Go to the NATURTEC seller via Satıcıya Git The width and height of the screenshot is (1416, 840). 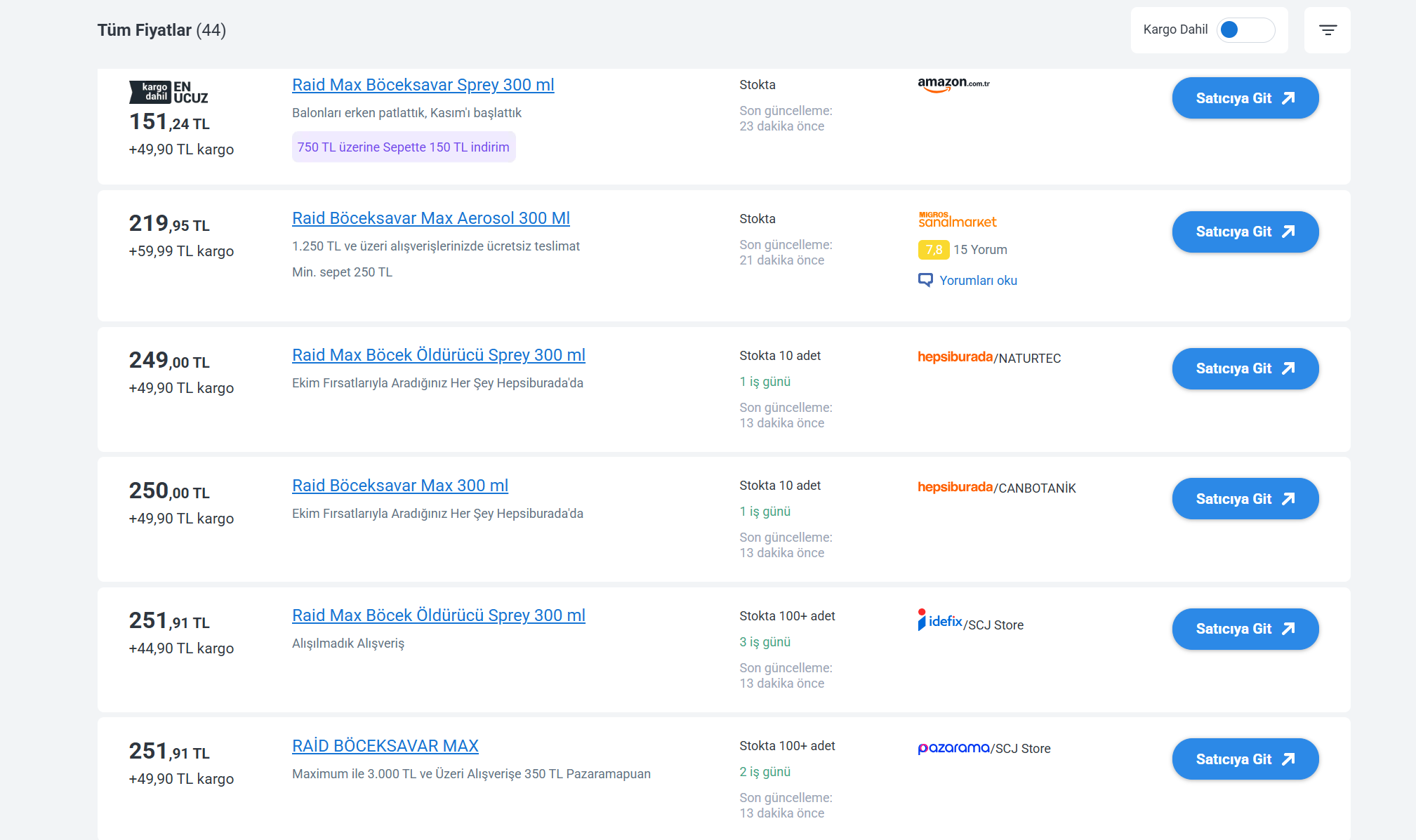[x=1245, y=368]
